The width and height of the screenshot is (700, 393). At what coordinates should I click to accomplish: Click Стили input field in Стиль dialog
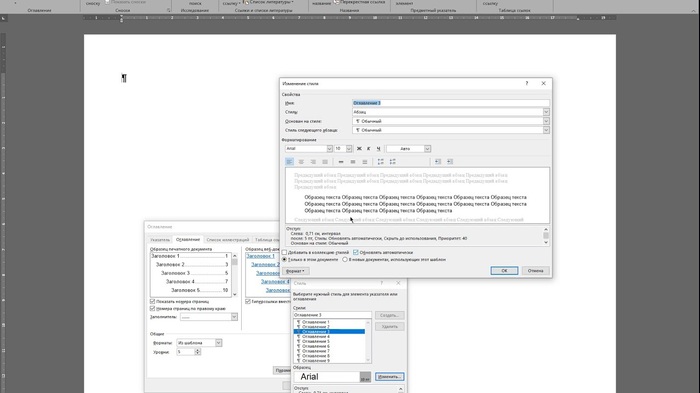tap(332, 315)
